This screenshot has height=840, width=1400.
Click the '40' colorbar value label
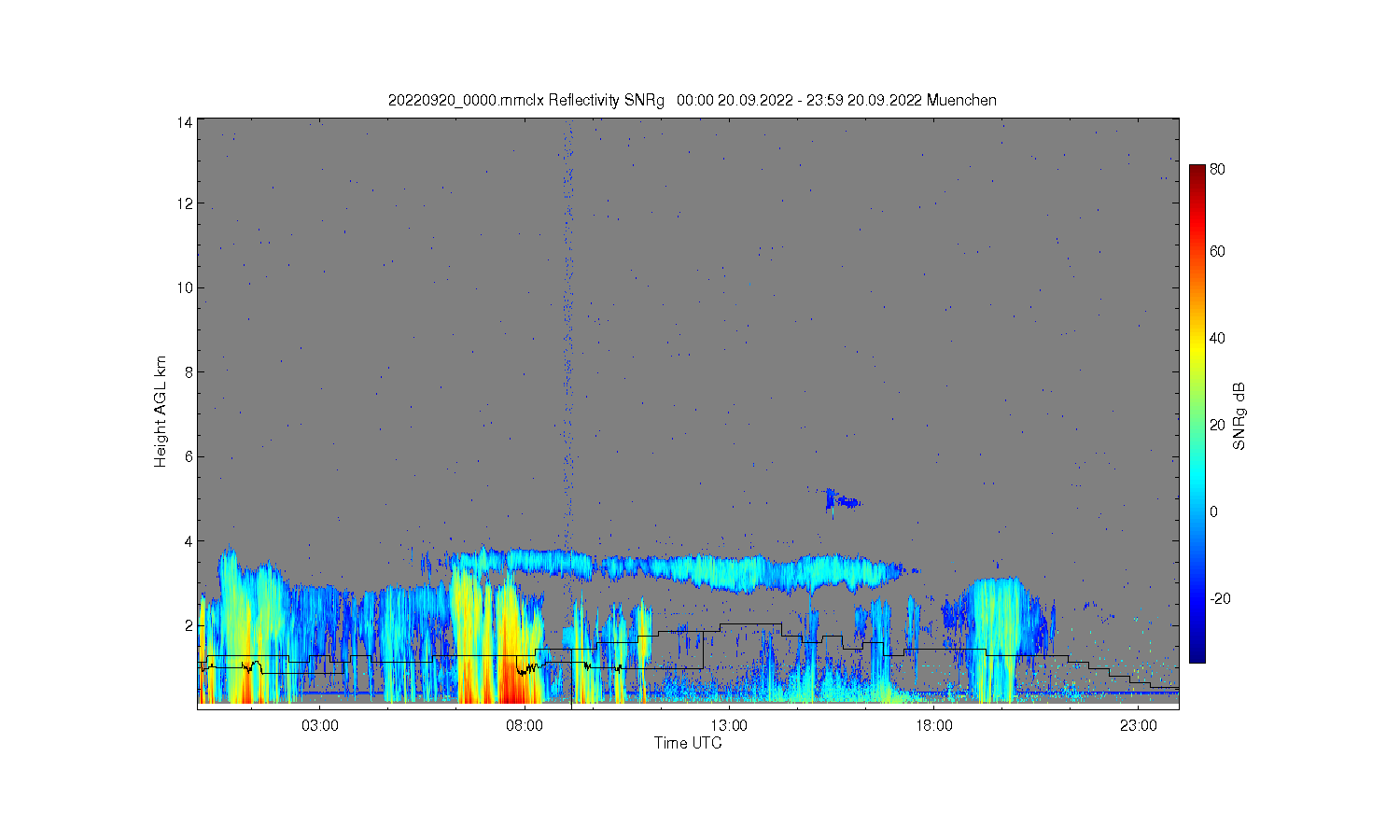click(x=1217, y=338)
